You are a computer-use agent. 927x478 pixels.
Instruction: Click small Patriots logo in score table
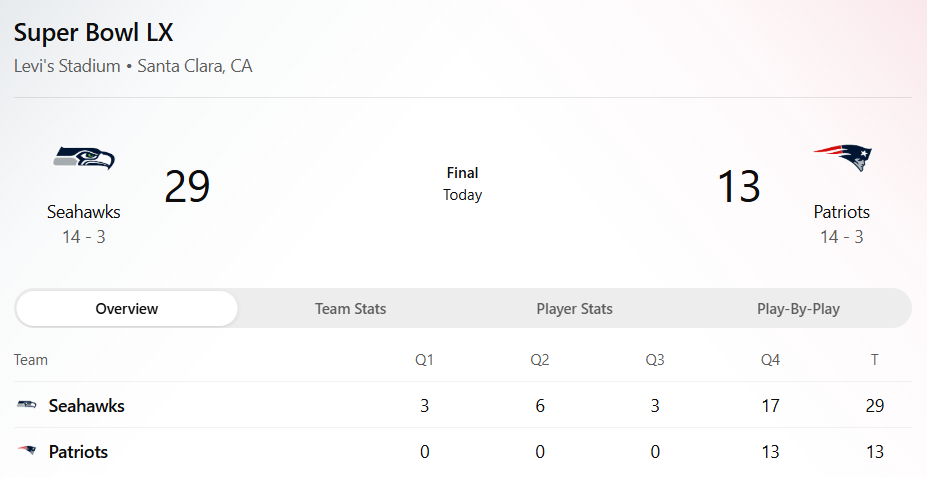pyautogui.click(x=27, y=452)
